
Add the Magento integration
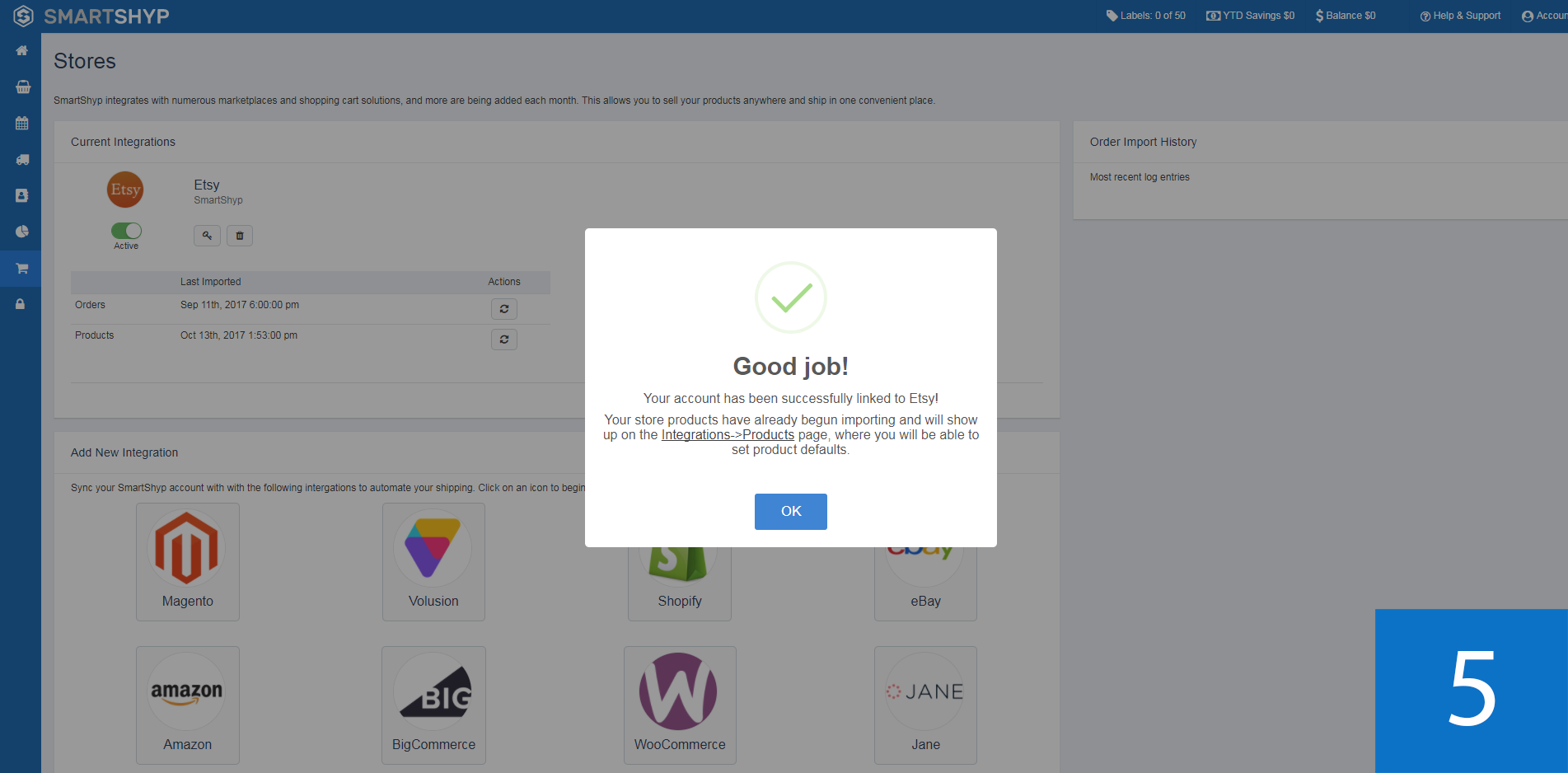pos(188,562)
